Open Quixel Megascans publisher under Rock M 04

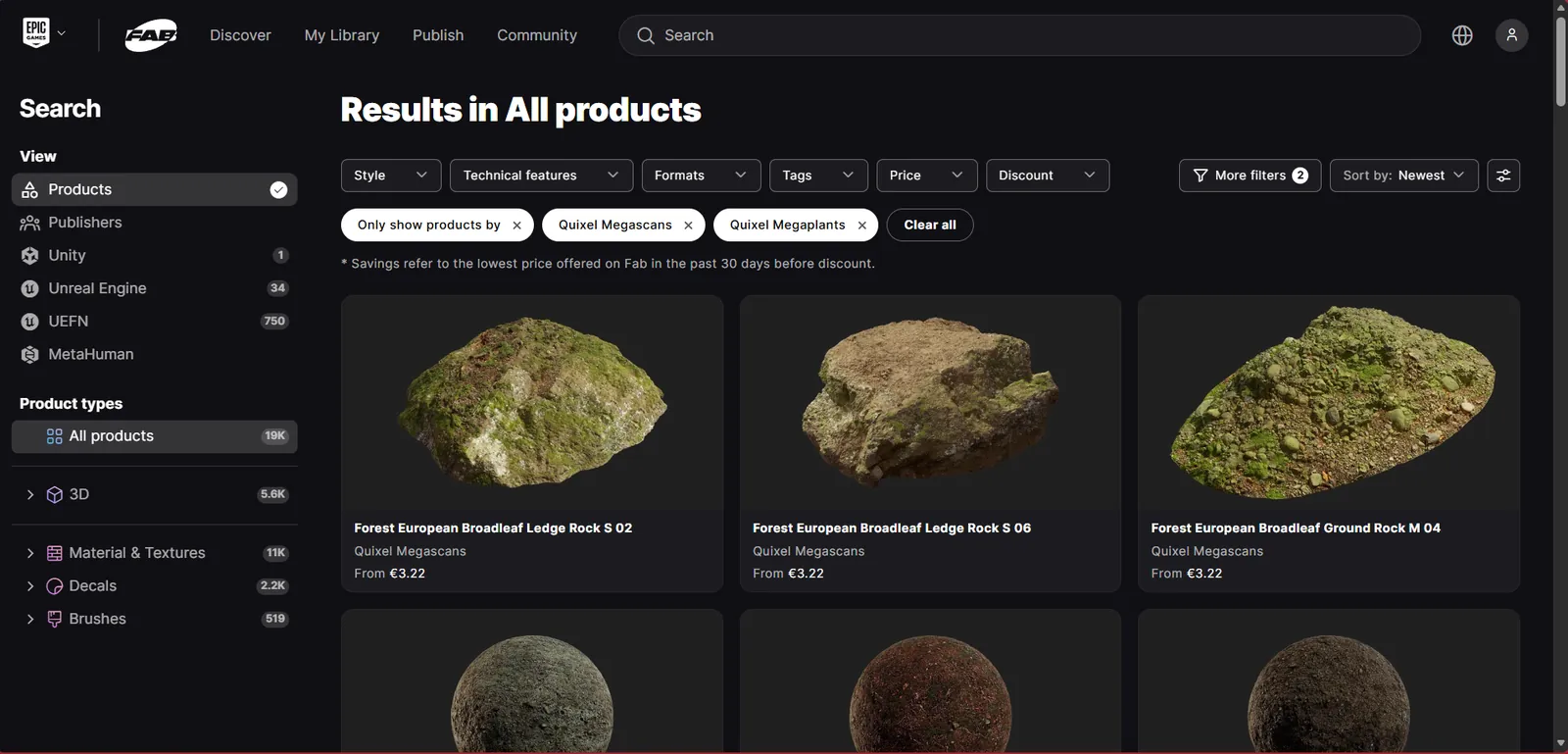pos(1207,552)
